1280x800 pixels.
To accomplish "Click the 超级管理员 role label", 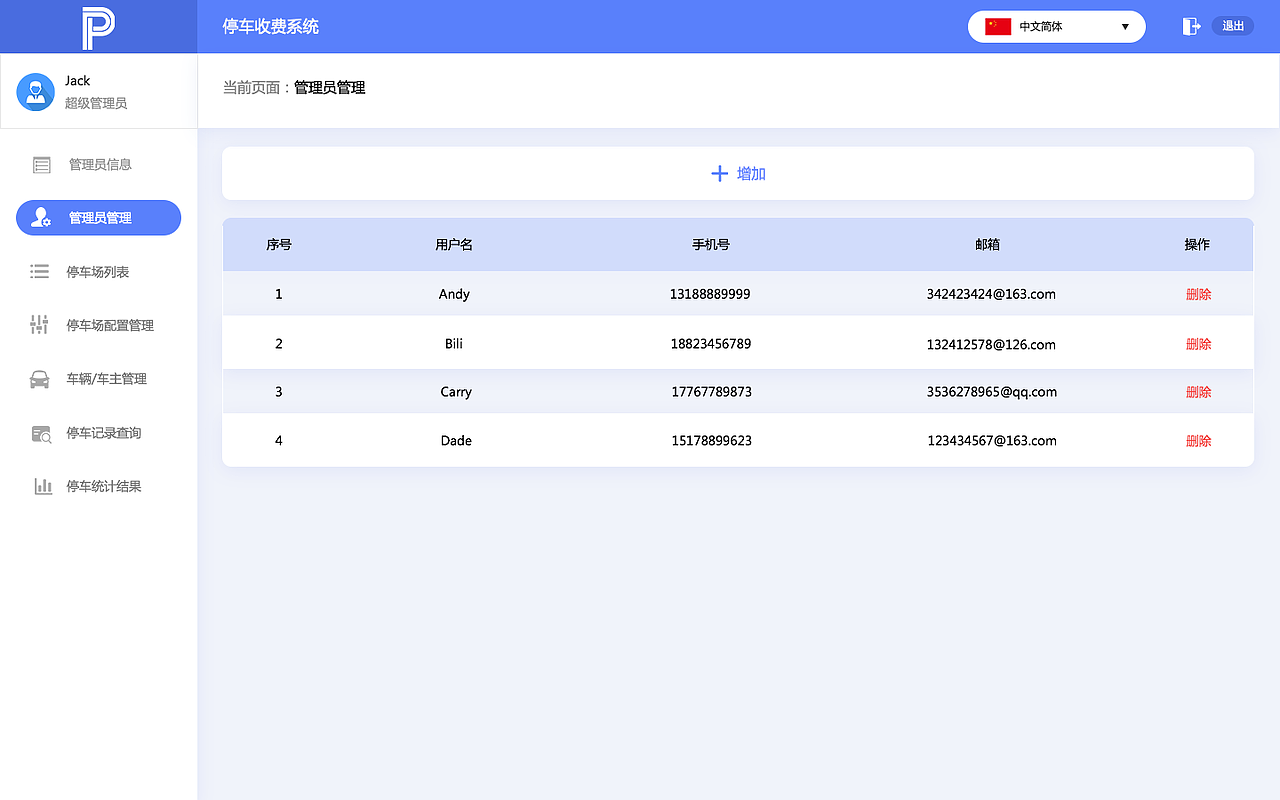I will click(96, 104).
